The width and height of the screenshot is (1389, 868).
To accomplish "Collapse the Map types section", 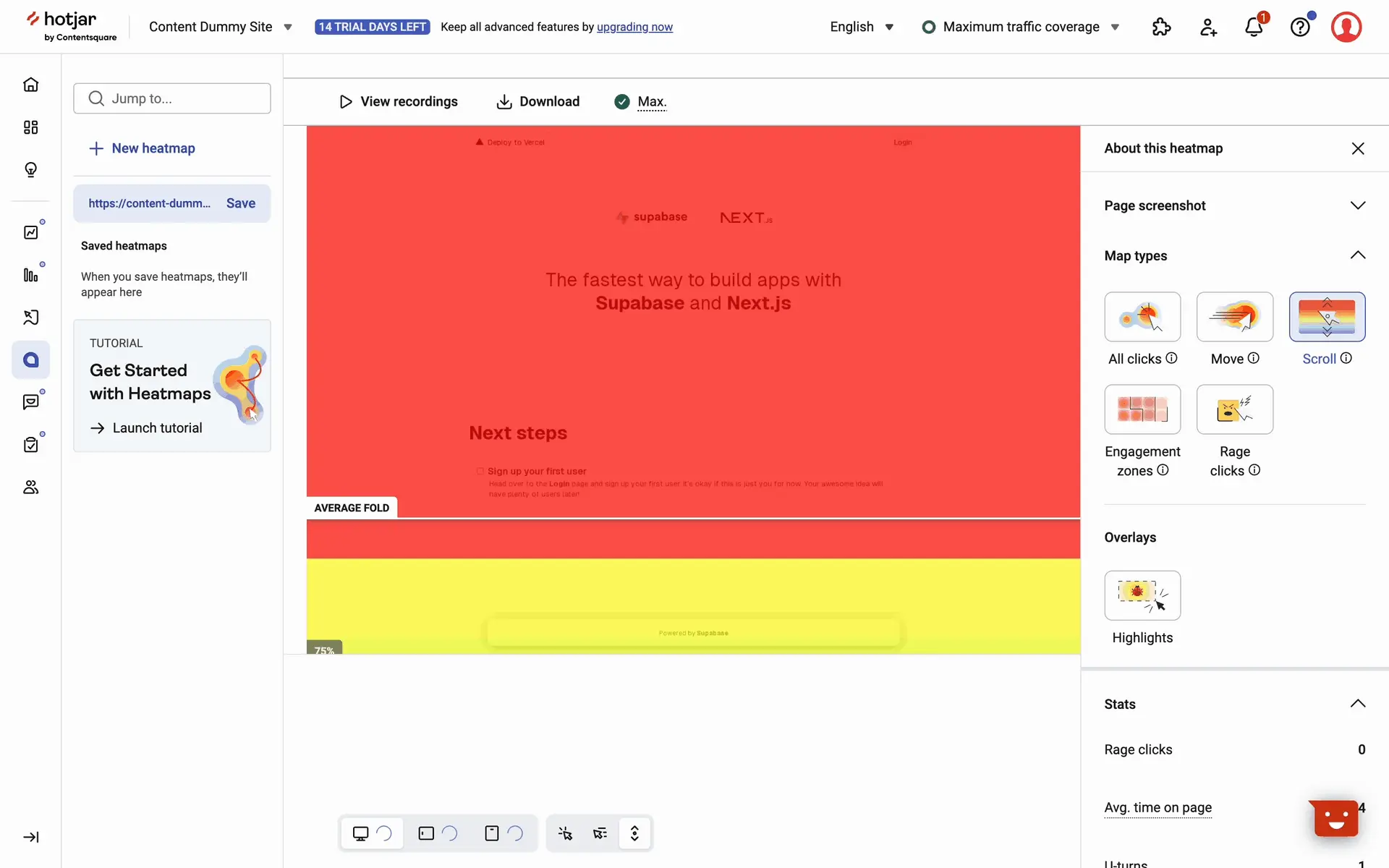I will 1357,255.
